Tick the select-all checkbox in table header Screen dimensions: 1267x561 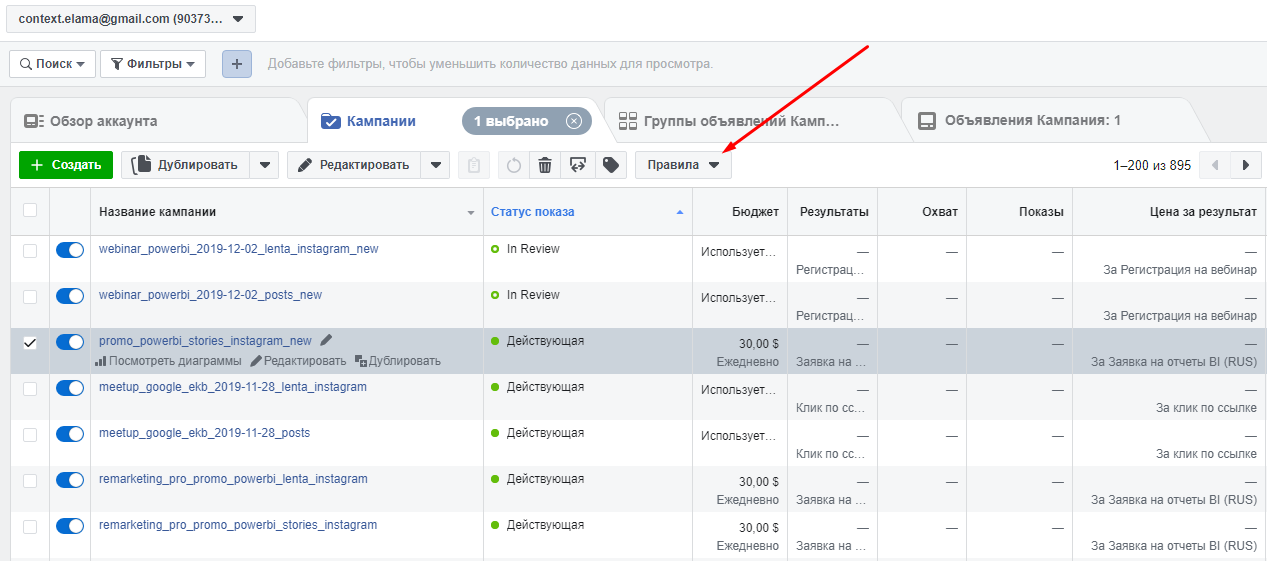[30, 210]
